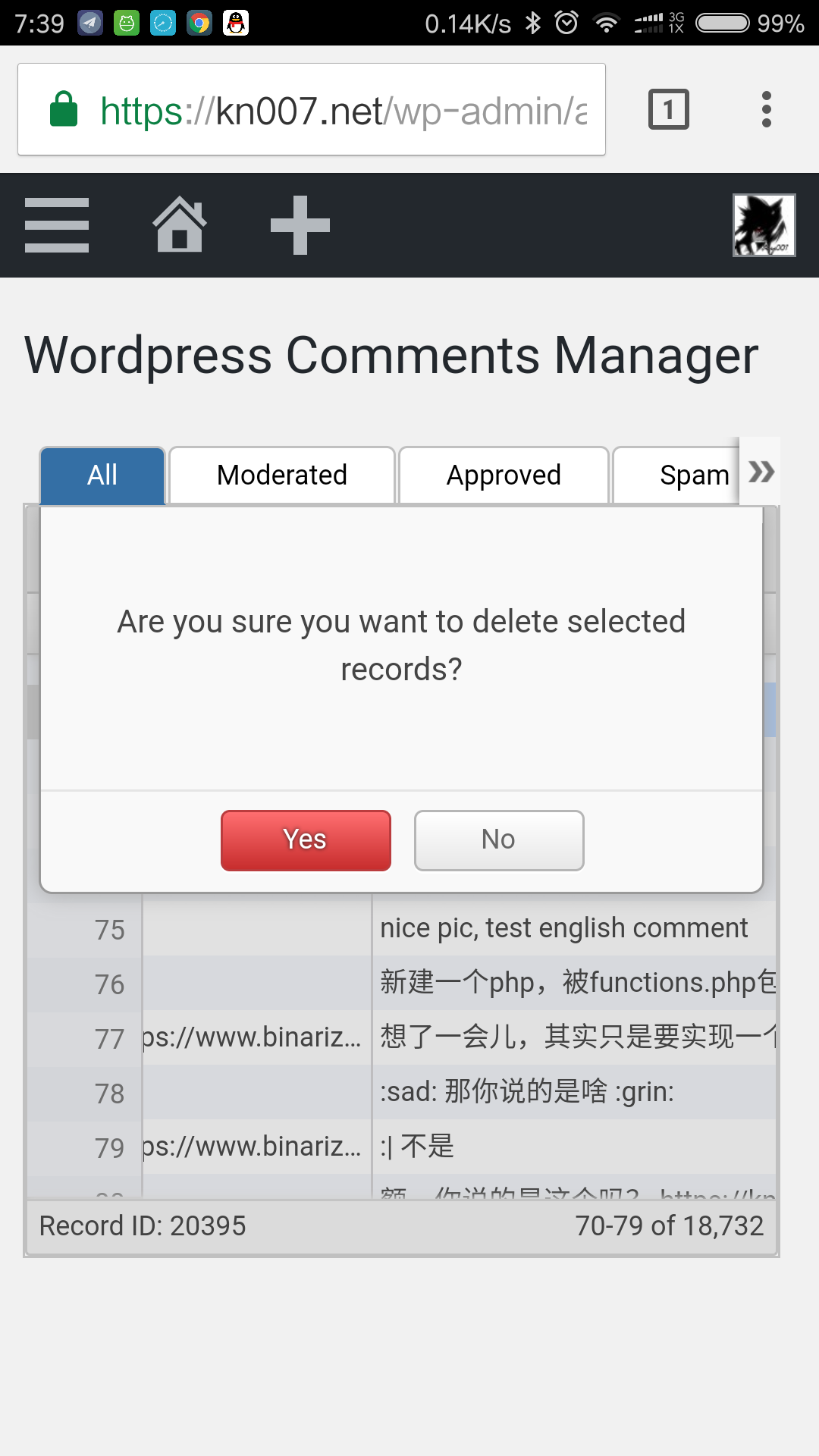Open the user avatar profile menu
Image resolution: width=819 pixels, height=1456 pixels.
pos(764,225)
